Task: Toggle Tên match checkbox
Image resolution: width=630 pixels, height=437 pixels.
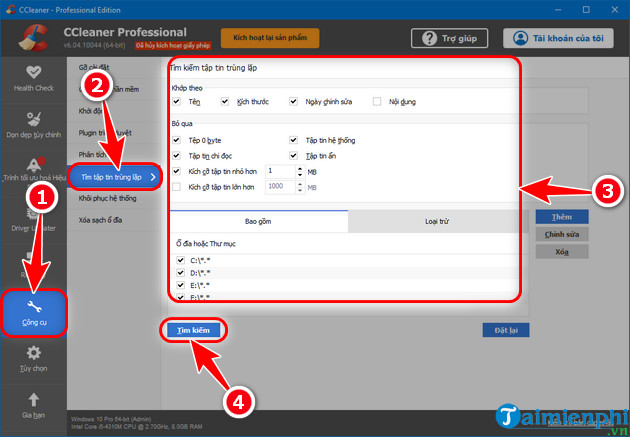Action: [176, 101]
